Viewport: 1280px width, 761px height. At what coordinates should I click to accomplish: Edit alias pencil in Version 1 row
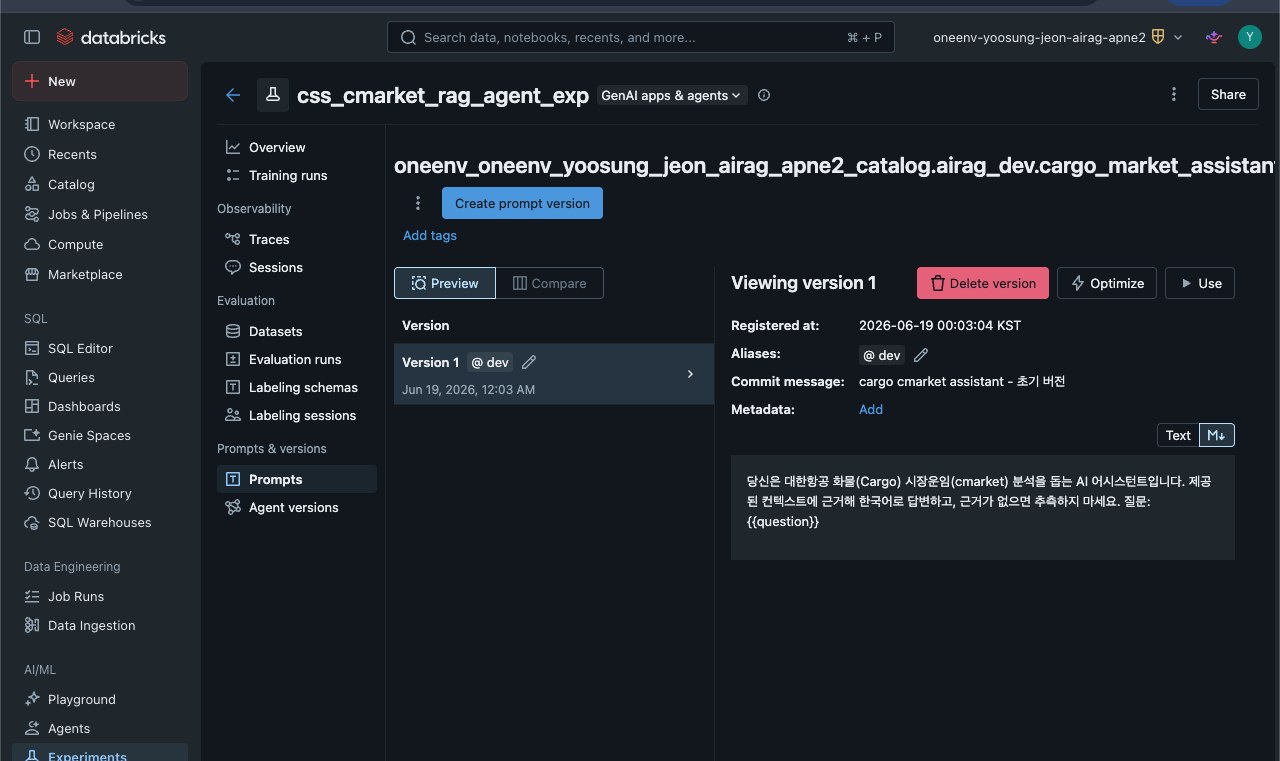[x=530, y=362]
